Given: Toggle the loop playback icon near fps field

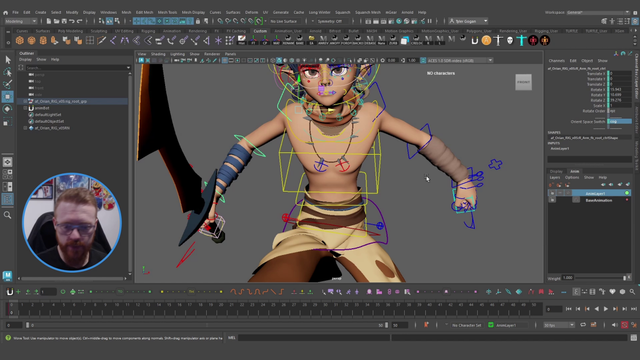Looking at the screenshot, I should click(583, 325).
